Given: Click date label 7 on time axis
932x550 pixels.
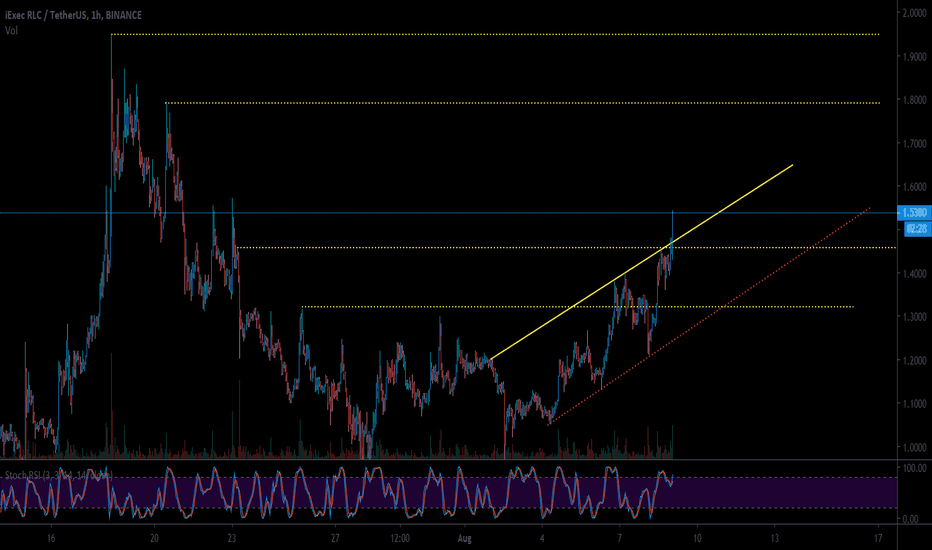Looking at the screenshot, I should tap(620, 539).
